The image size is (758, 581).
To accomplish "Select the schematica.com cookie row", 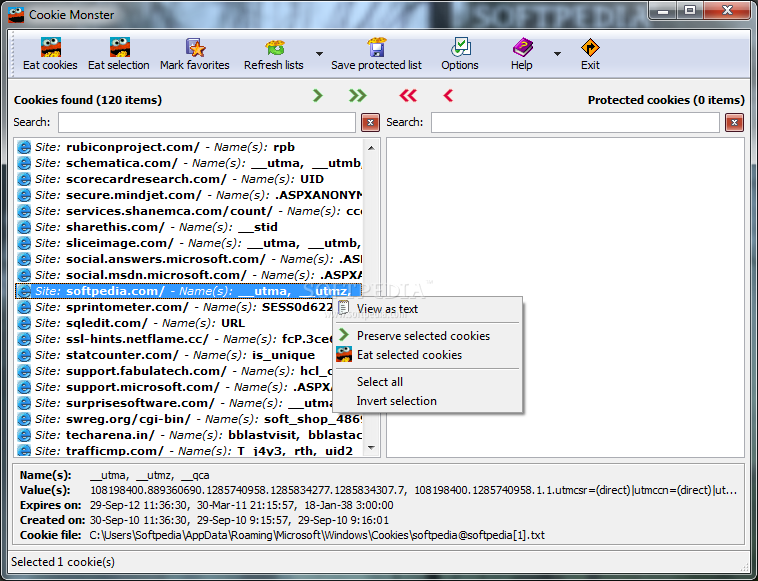I will point(189,163).
